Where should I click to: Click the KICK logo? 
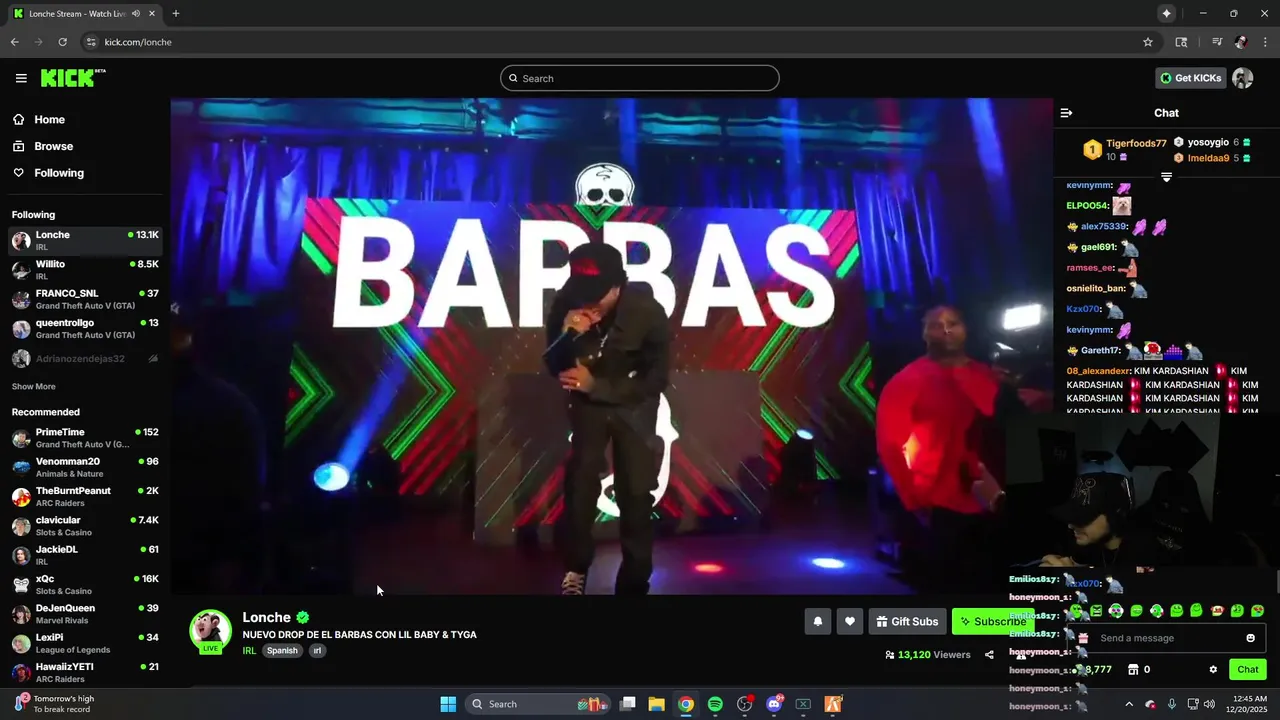click(x=73, y=78)
